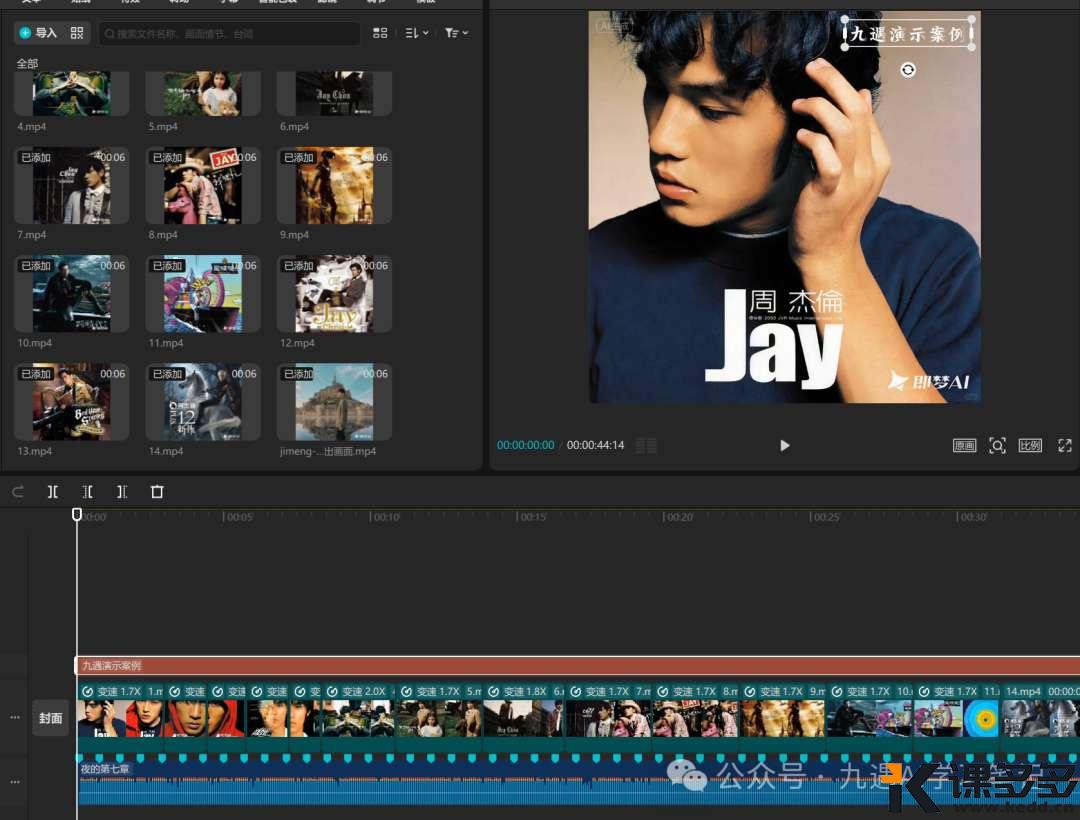Click the 封面 cover button

click(x=50, y=718)
